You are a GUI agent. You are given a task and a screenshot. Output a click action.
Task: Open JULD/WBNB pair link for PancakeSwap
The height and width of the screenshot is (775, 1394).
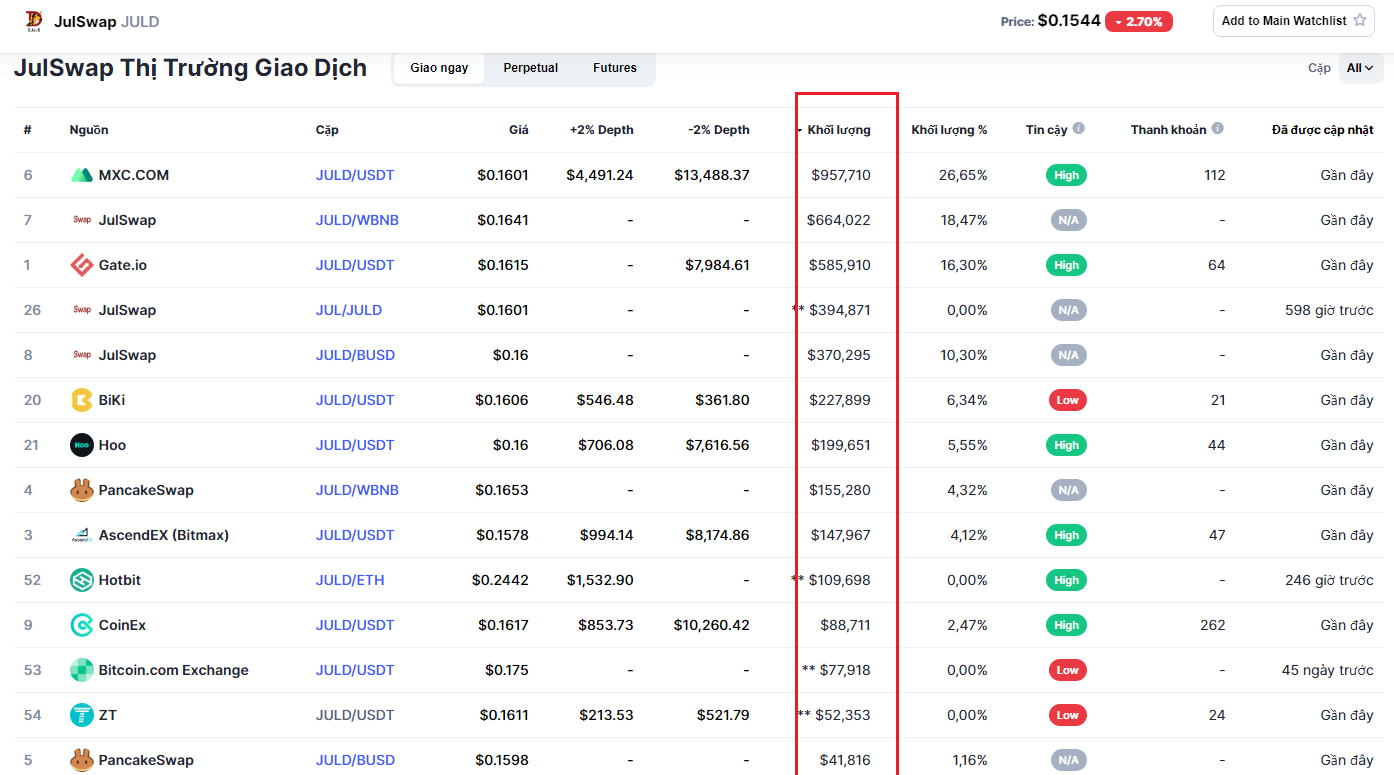coord(357,490)
